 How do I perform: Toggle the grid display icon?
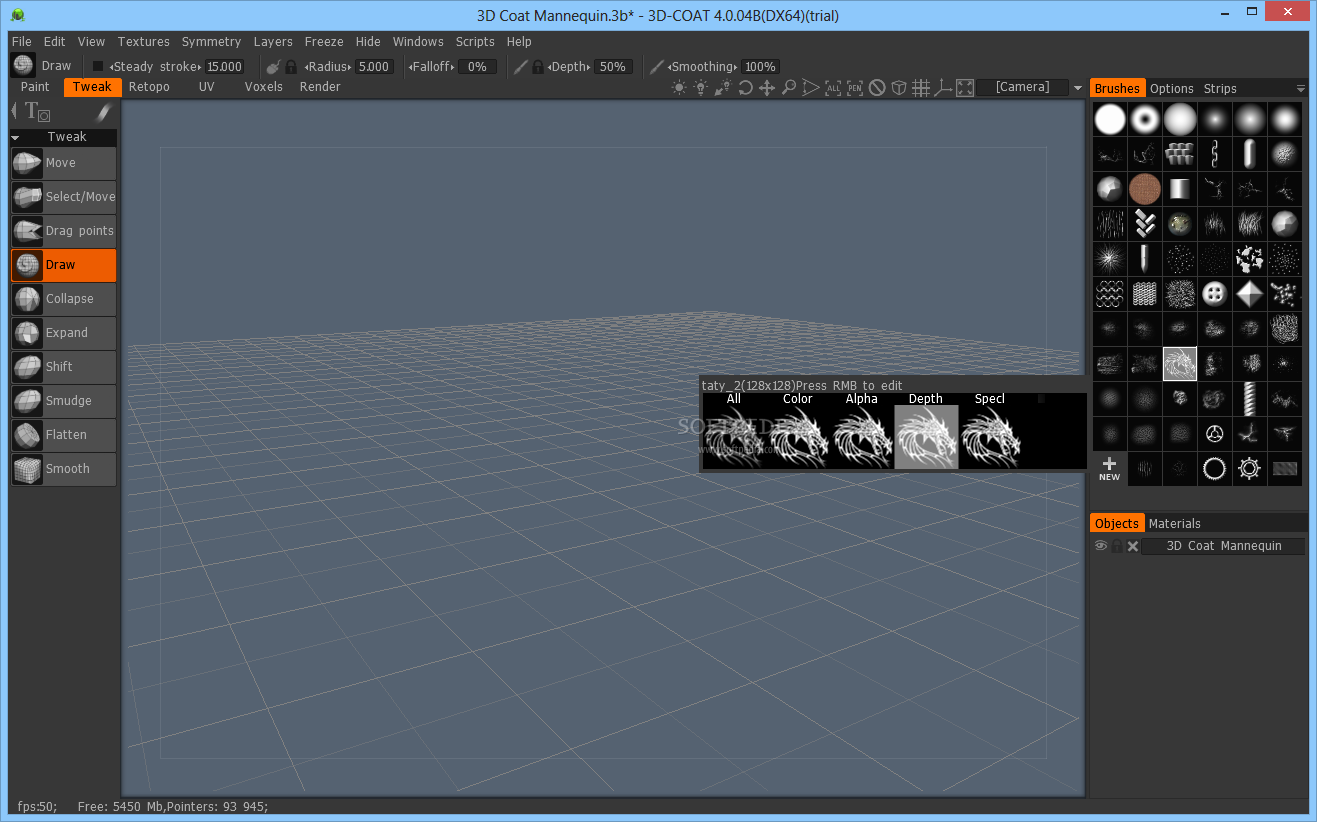point(921,88)
